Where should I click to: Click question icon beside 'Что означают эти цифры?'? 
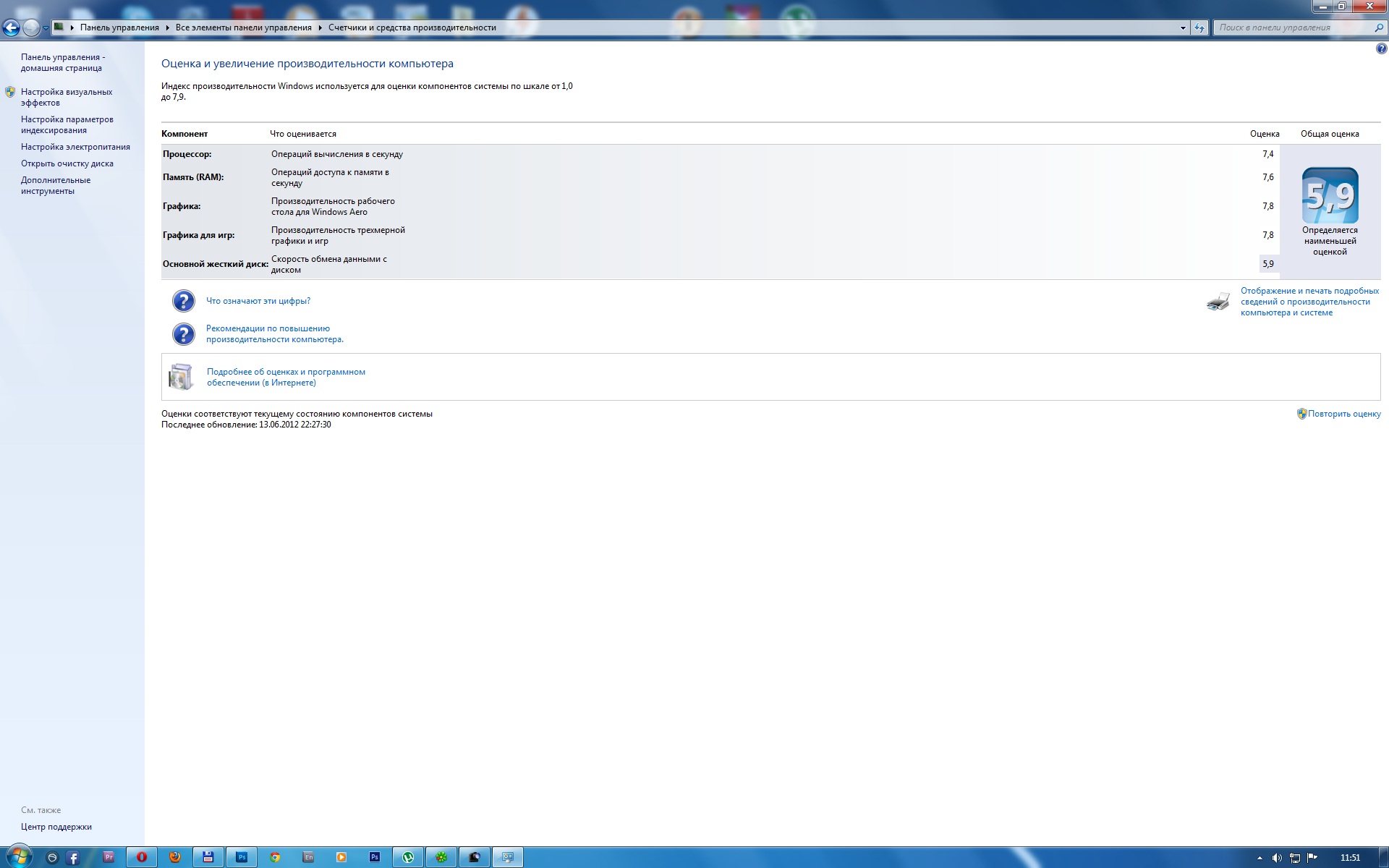click(x=184, y=301)
